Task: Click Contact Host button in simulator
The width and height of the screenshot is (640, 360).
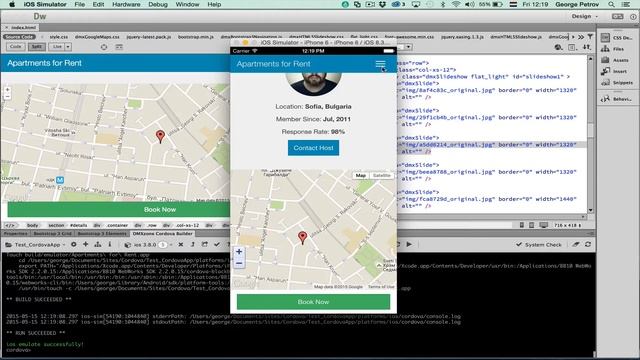Action: click(313, 148)
